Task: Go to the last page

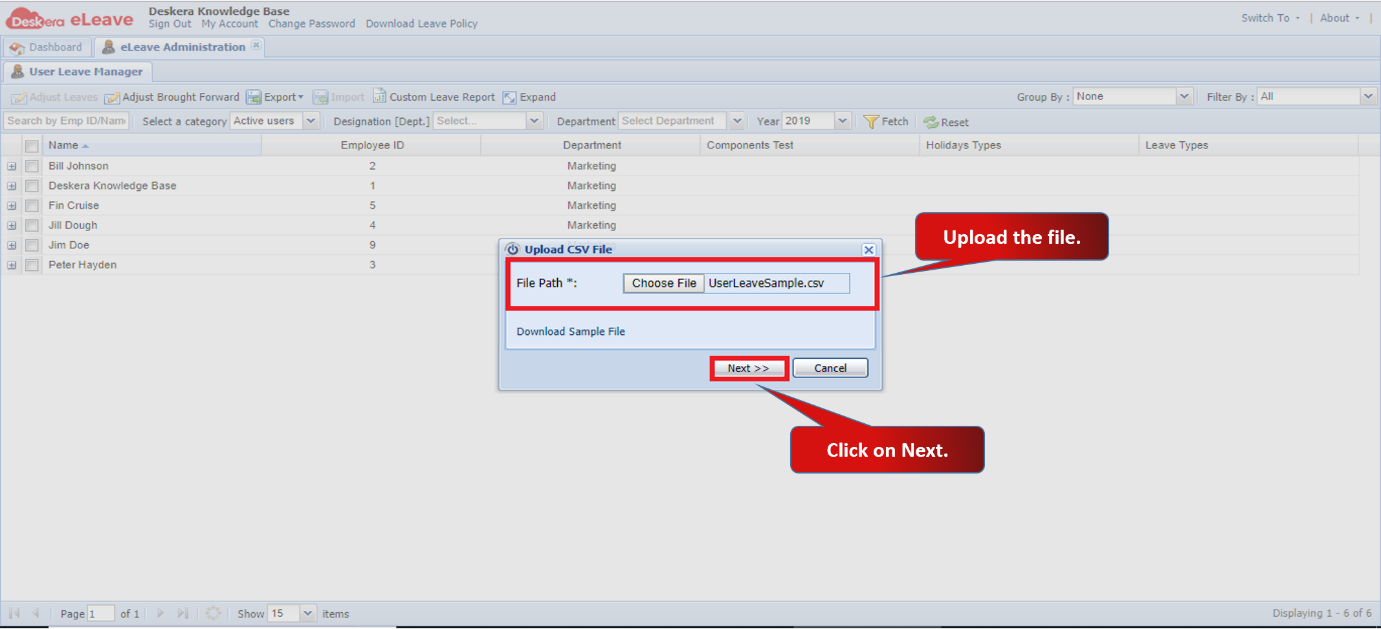Action: [x=183, y=613]
